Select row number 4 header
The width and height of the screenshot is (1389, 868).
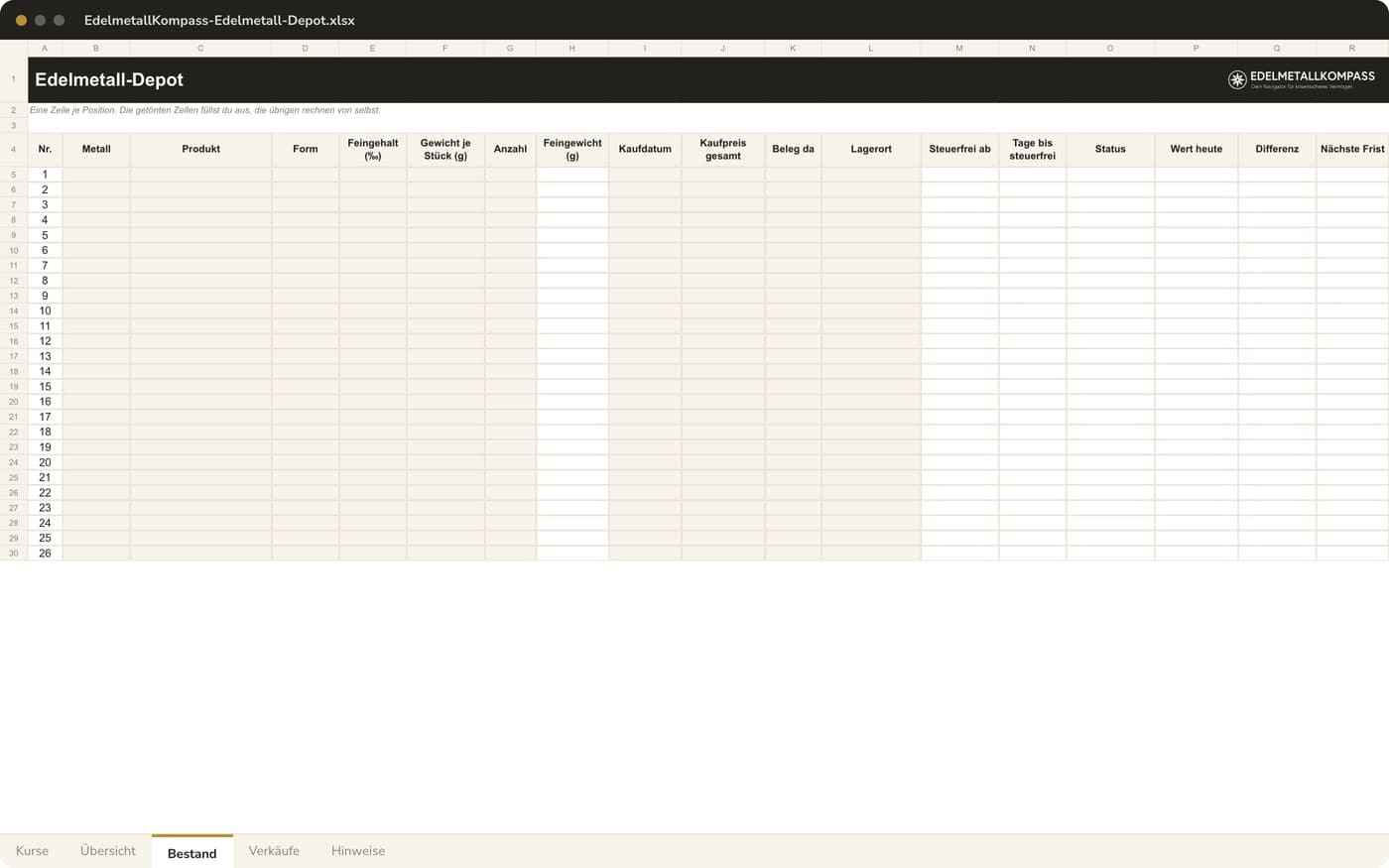[x=14, y=149]
